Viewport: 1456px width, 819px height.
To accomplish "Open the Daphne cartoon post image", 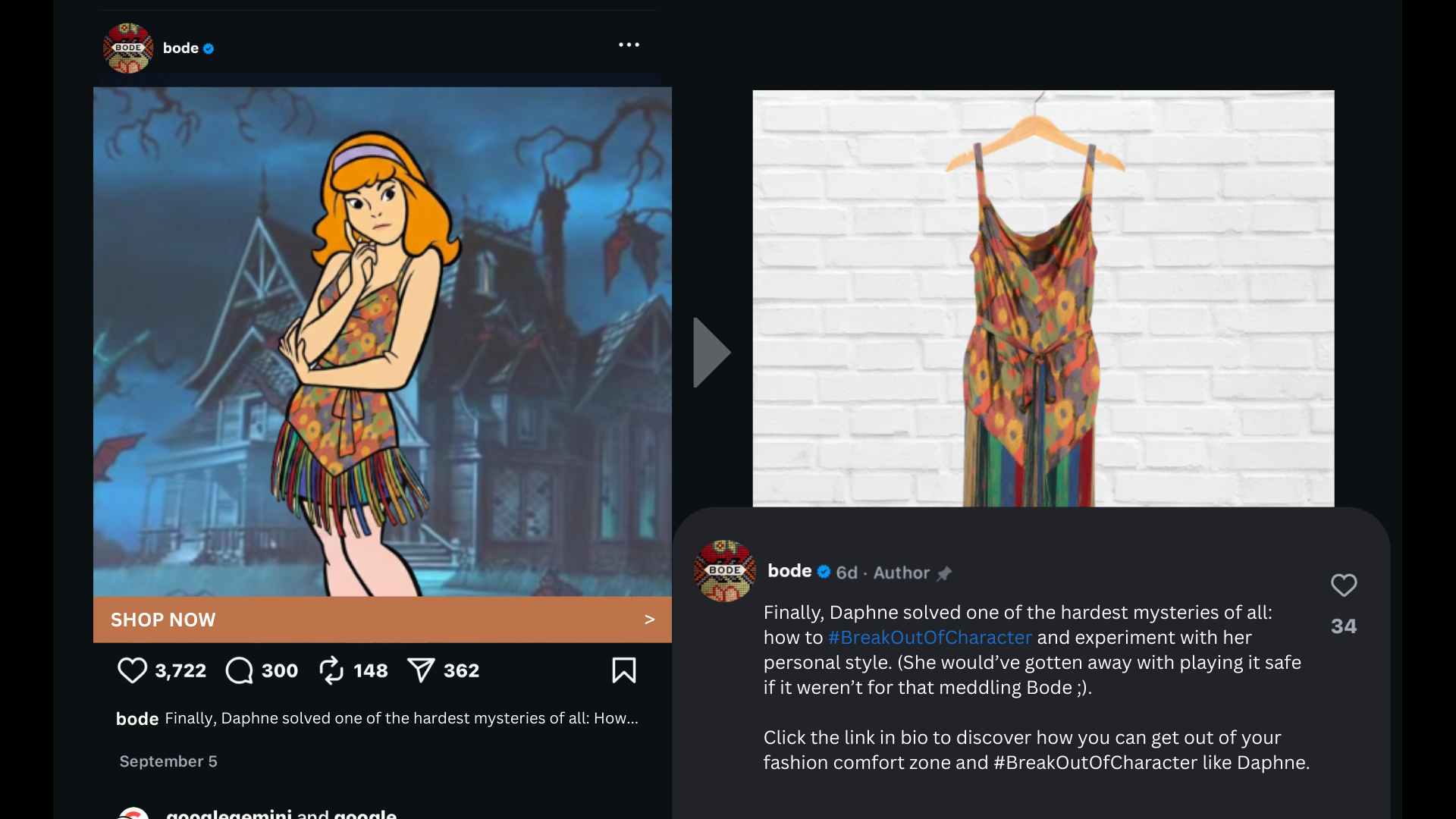I will coord(381,341).
